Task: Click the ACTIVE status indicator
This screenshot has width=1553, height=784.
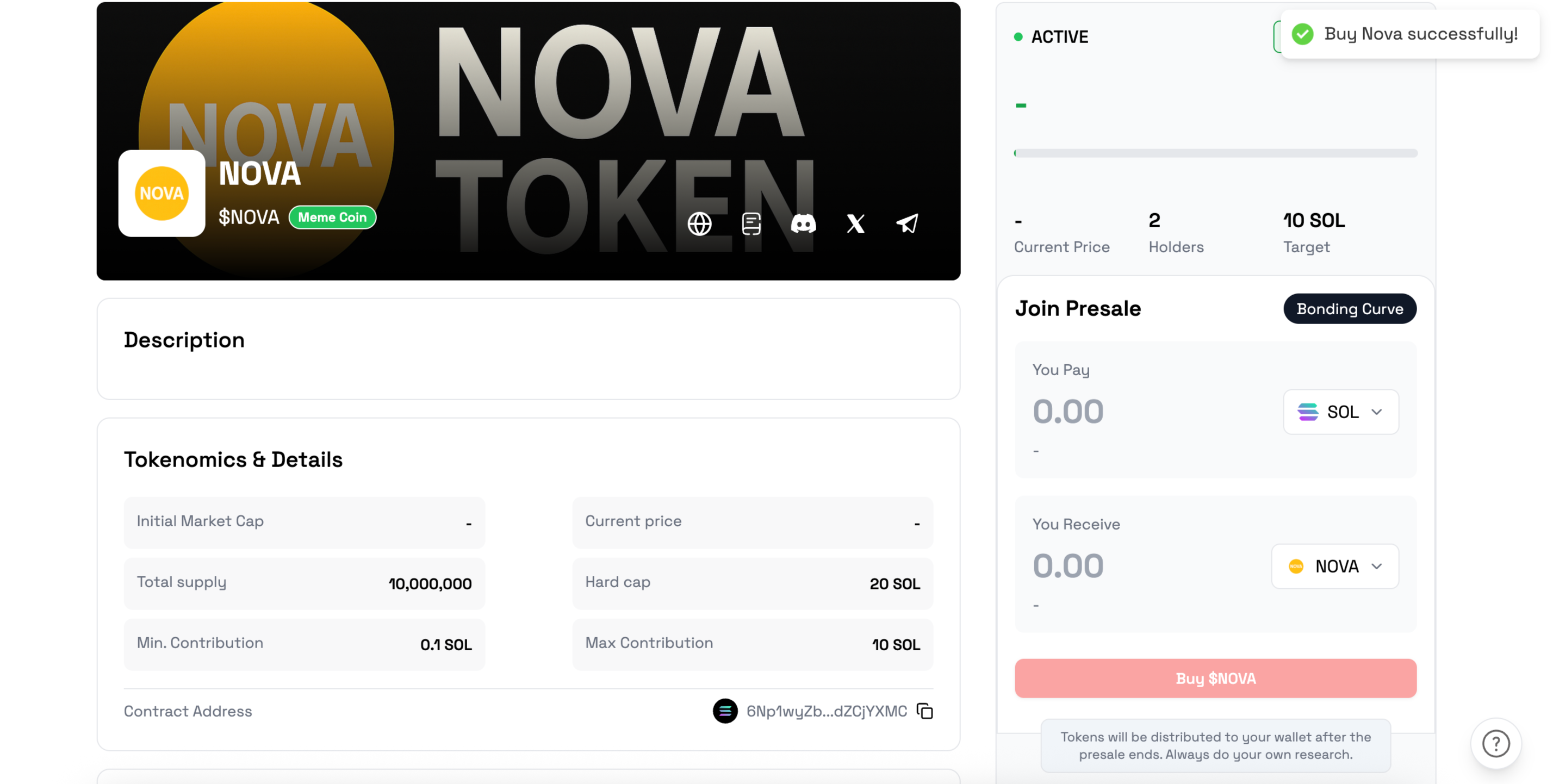Action: tap(1052, 37)
